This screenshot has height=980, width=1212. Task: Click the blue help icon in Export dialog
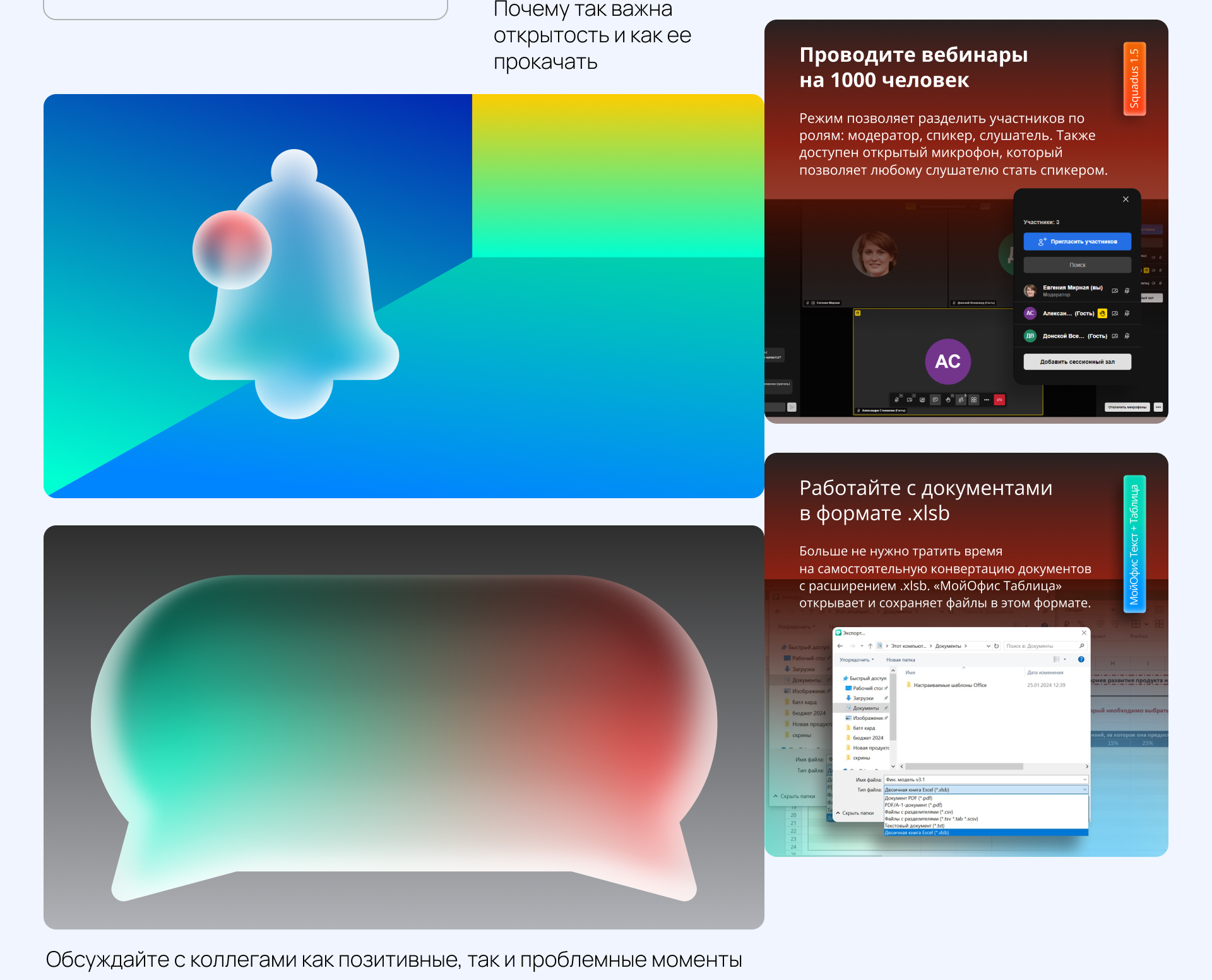click(1081, 659)
